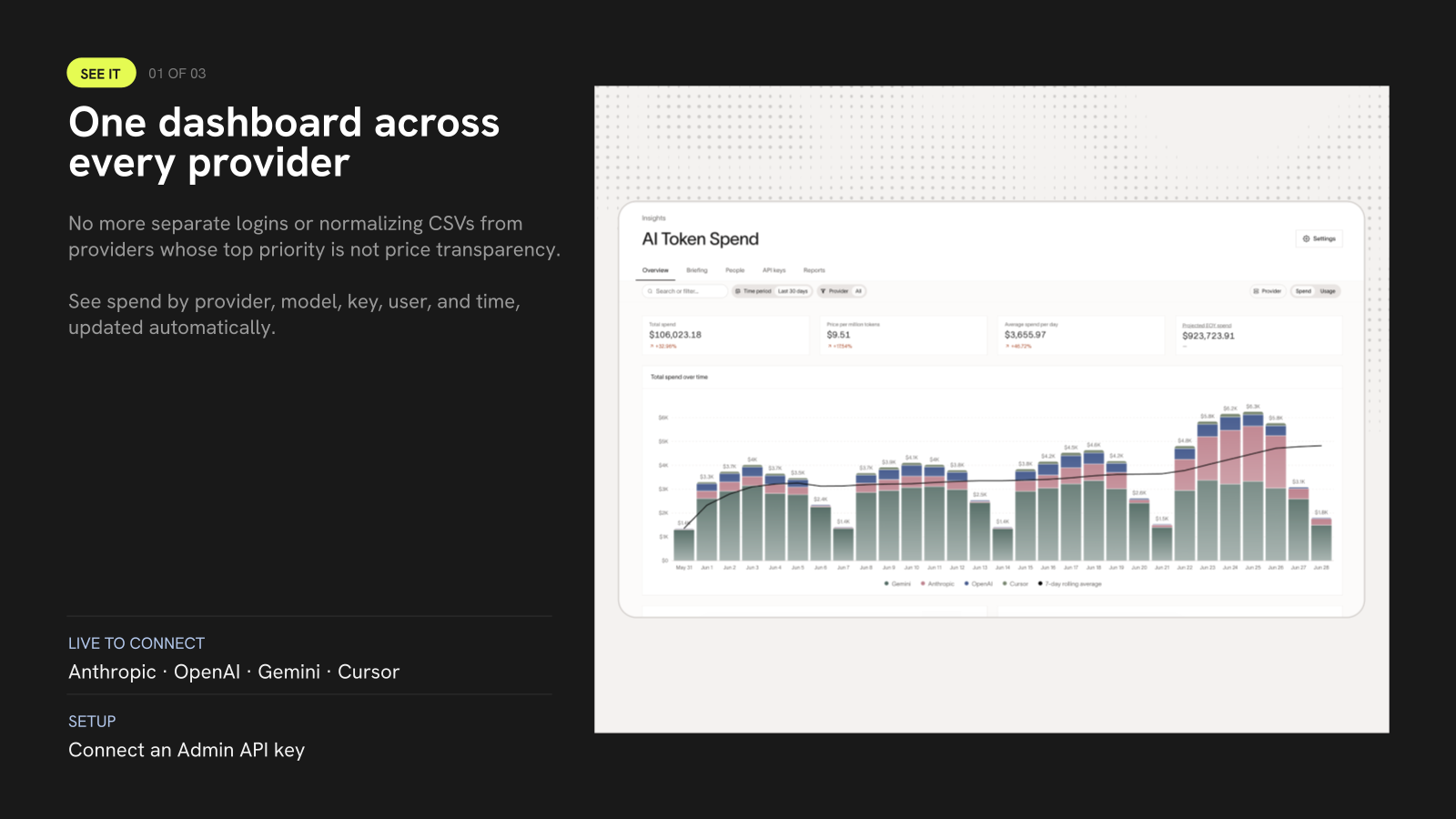Open the Reports tab
1456x819 pixels.
(814, 270)
